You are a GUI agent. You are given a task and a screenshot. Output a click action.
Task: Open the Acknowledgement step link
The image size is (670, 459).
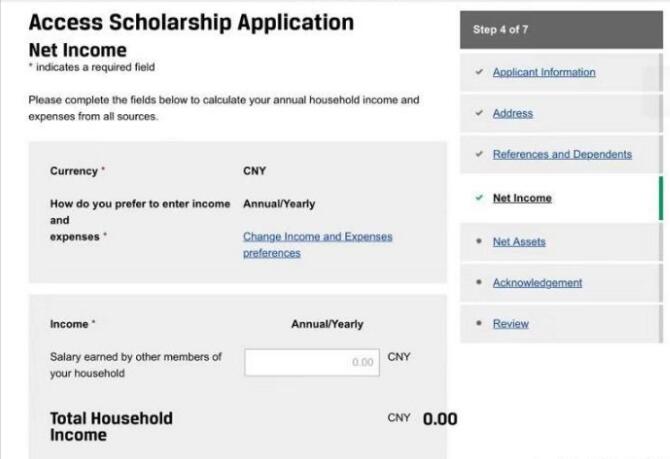point(537,283)
